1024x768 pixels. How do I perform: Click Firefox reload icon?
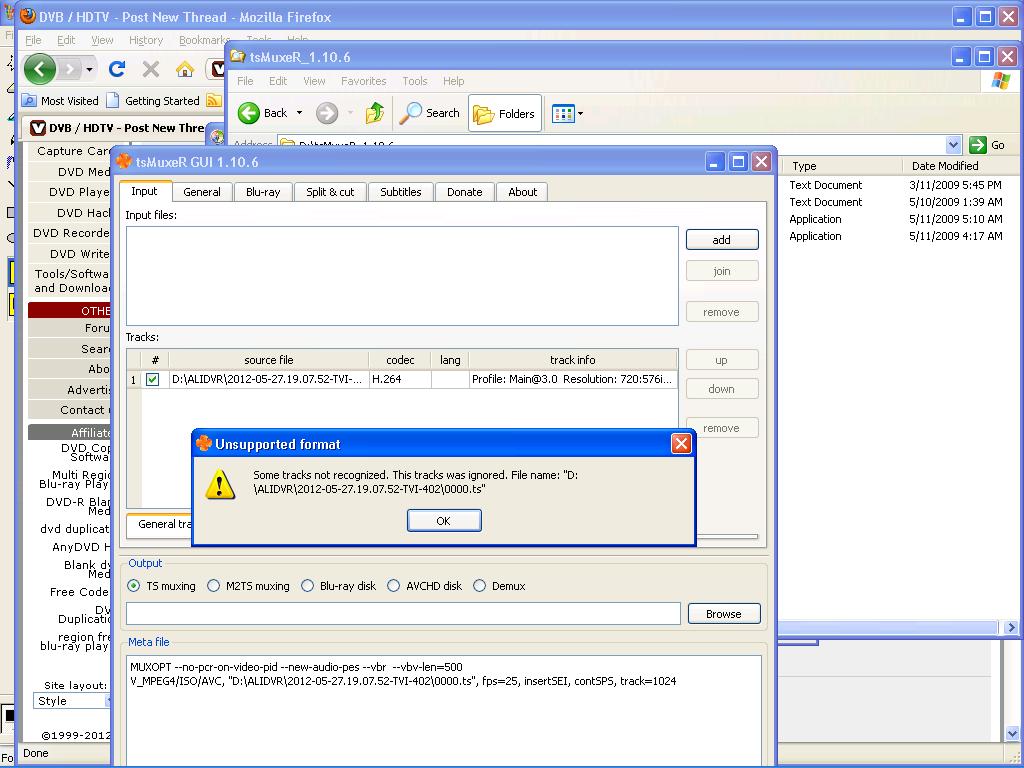tap(117, 69)
